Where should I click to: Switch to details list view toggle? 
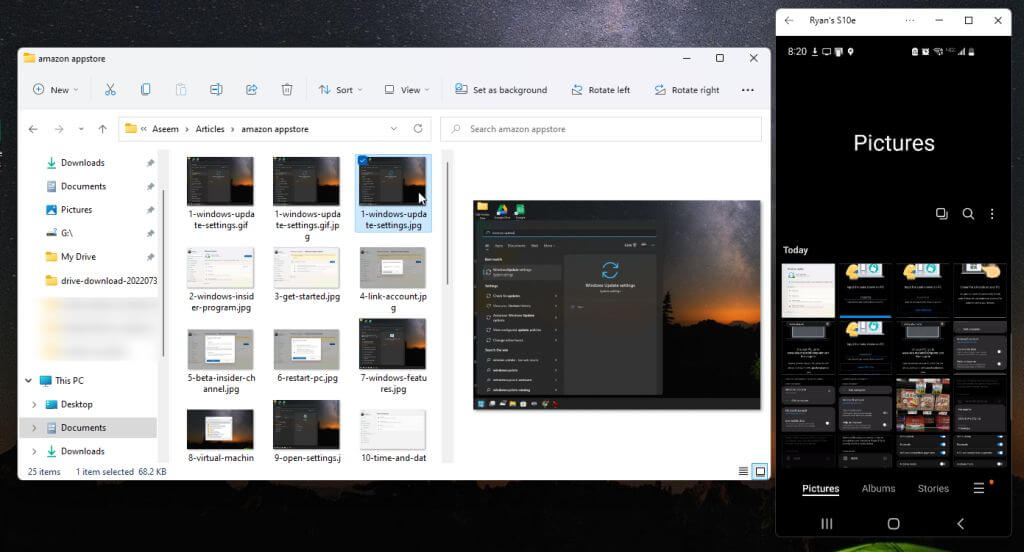tap(743, 471)
